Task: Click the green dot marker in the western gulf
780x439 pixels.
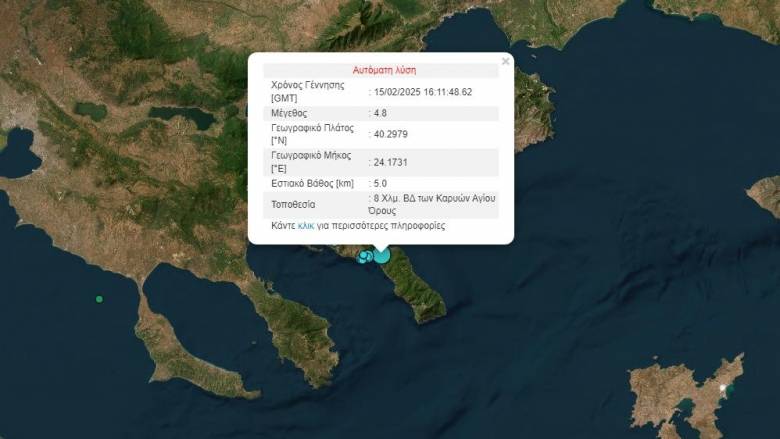Action: pos(99,299)
